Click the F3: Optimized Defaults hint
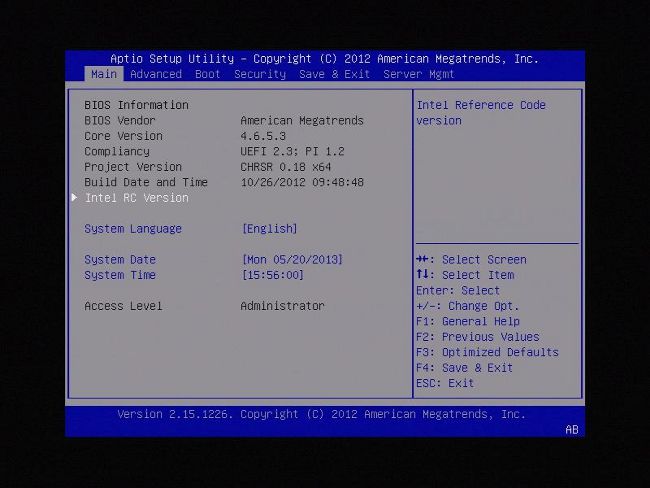 [488, 352]
